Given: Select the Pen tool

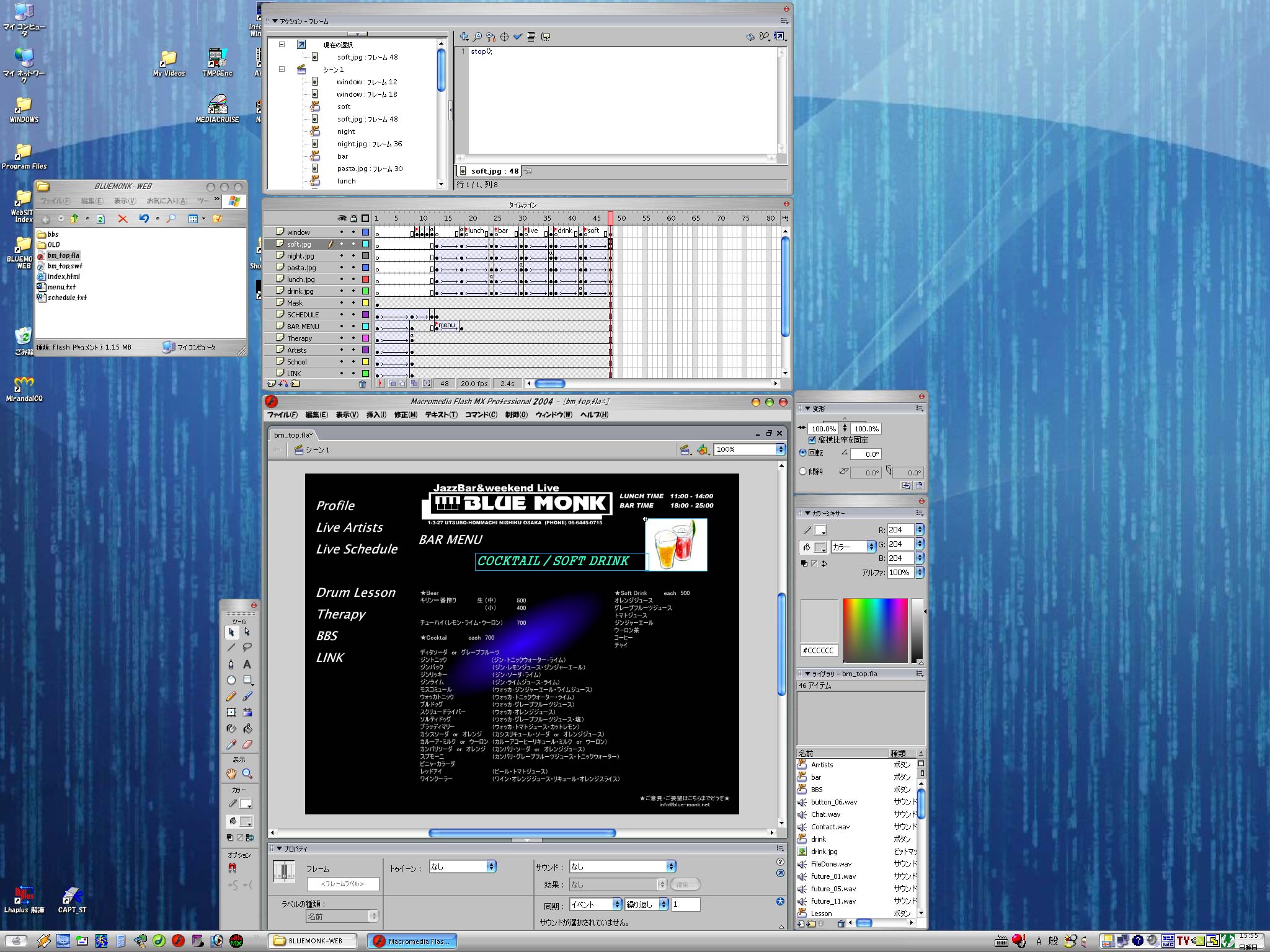Looking at the screenshot, I should tap(231, 664).
